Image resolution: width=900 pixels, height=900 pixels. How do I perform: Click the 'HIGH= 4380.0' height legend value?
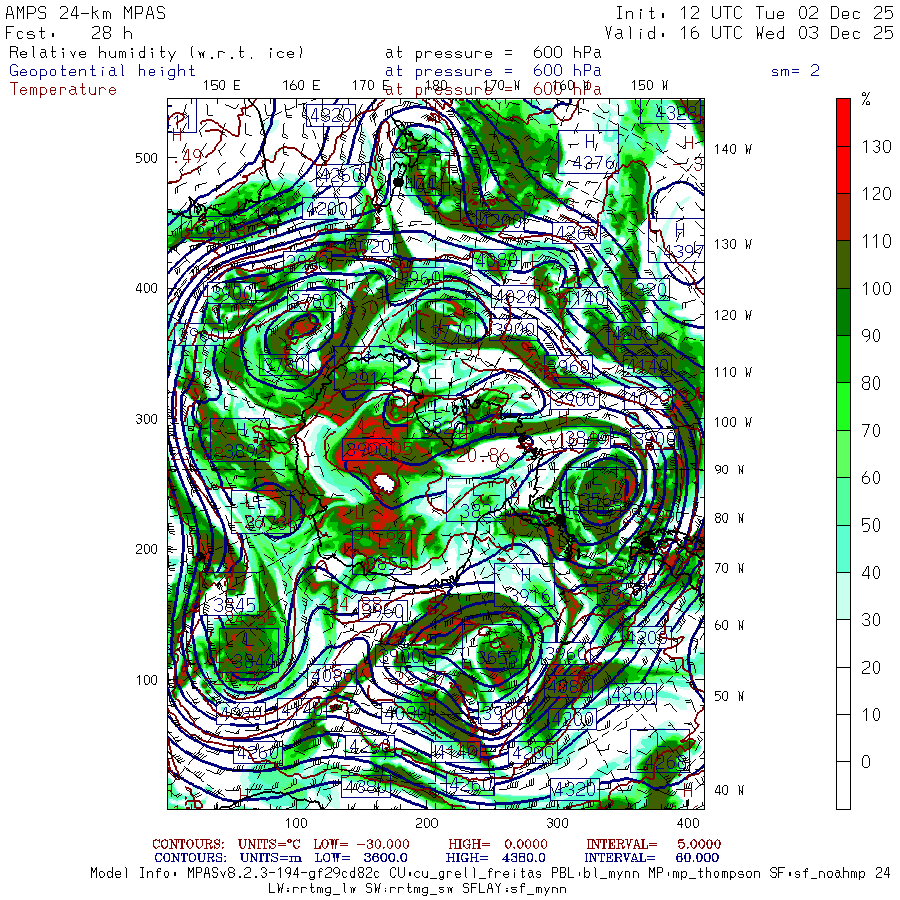tap(495, 858)
